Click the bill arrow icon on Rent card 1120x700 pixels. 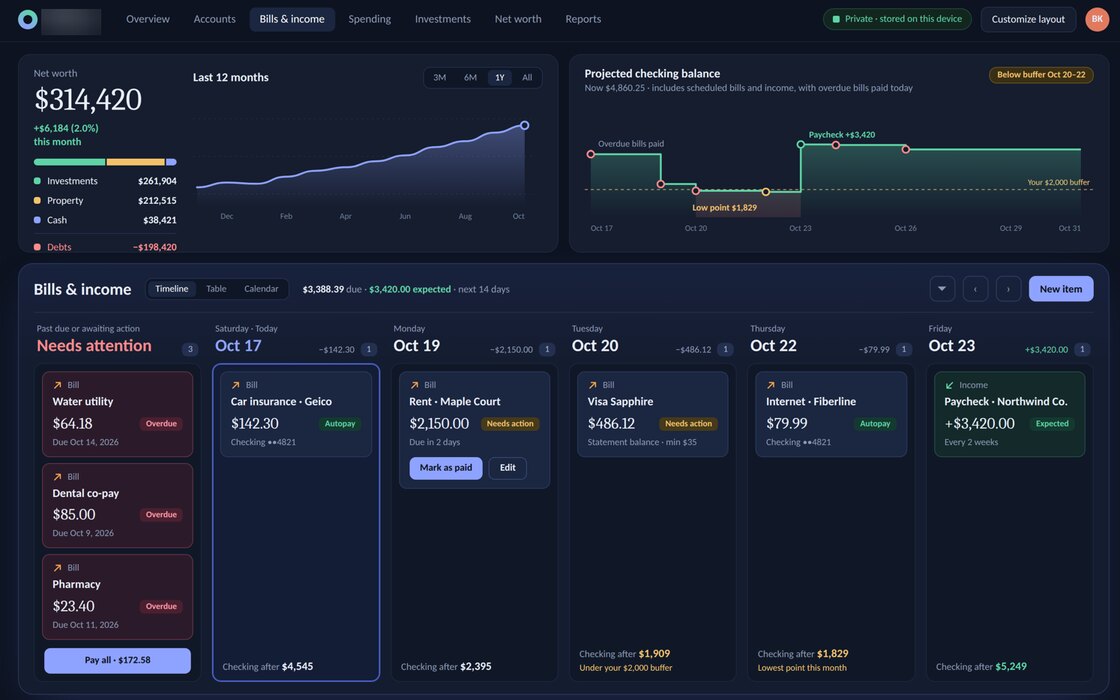(414, 385)
